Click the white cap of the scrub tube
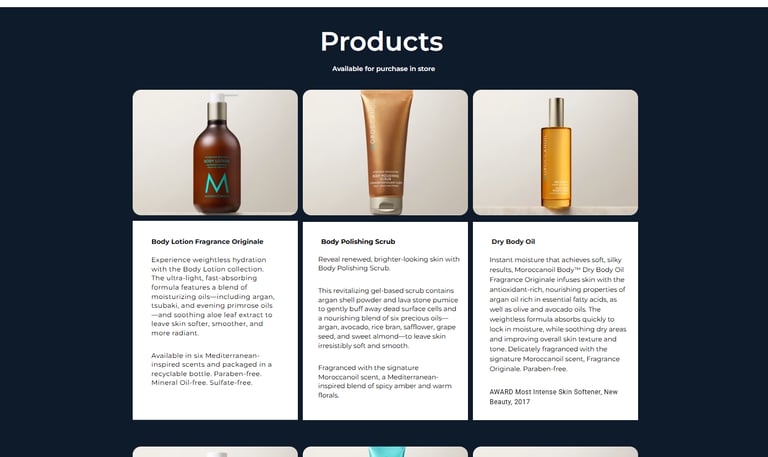The height and width of the screenshot is (457, 768). pos(386,205)
